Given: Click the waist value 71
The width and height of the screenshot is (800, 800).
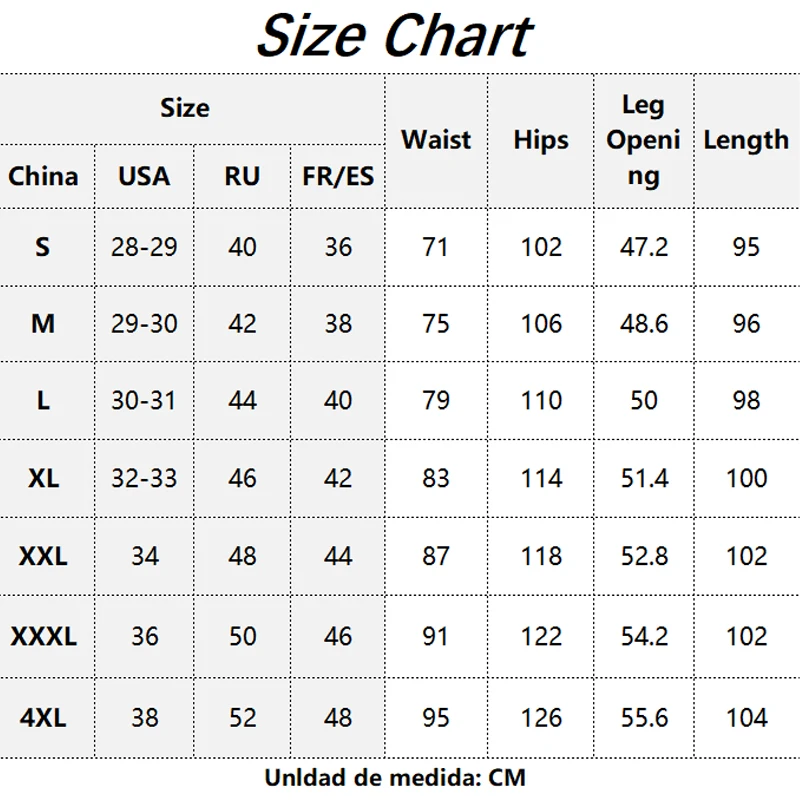Looking at the screenshot, I should [x=436, y=247].
